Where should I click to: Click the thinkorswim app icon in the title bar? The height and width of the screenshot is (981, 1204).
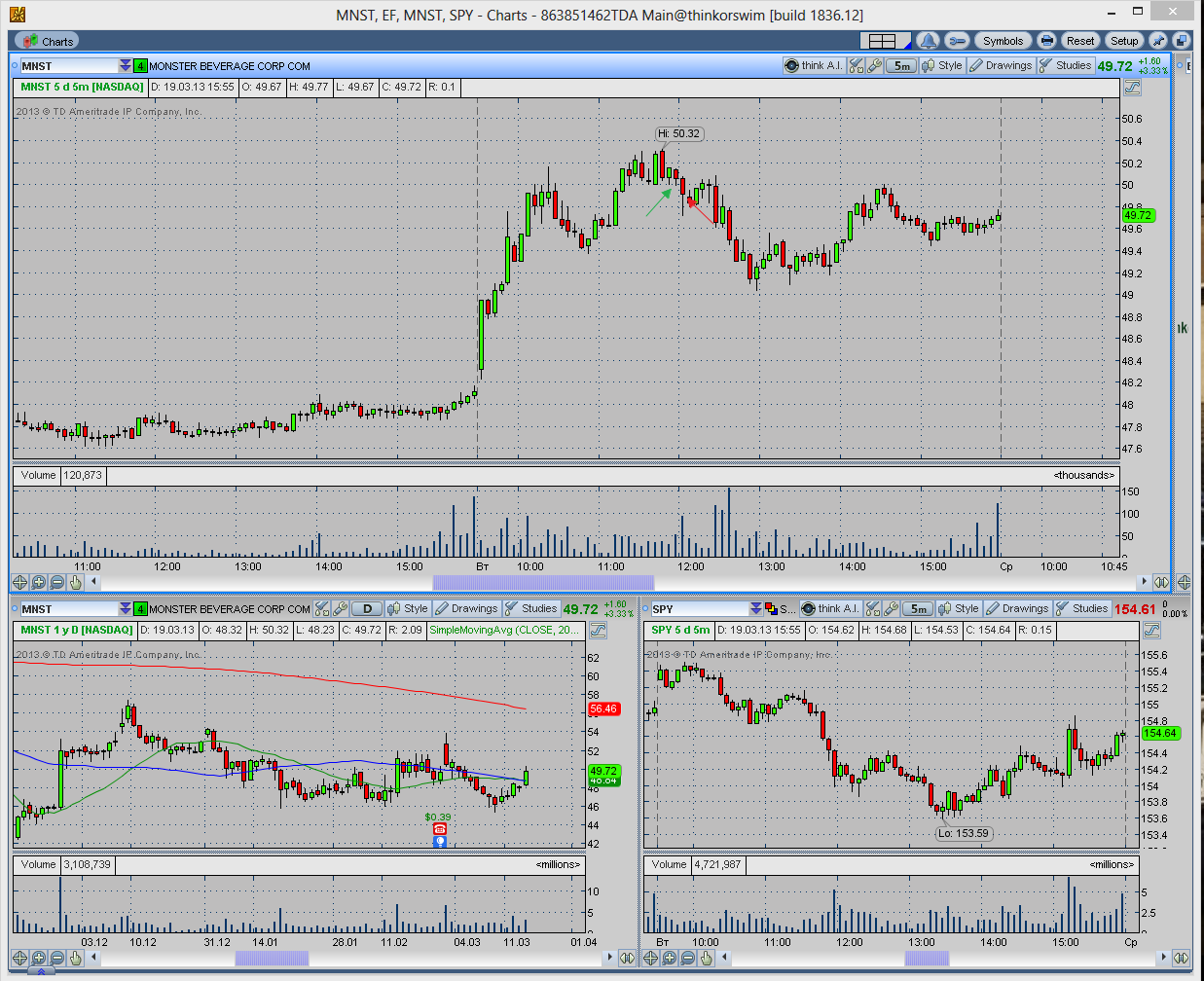click(17, 13)
